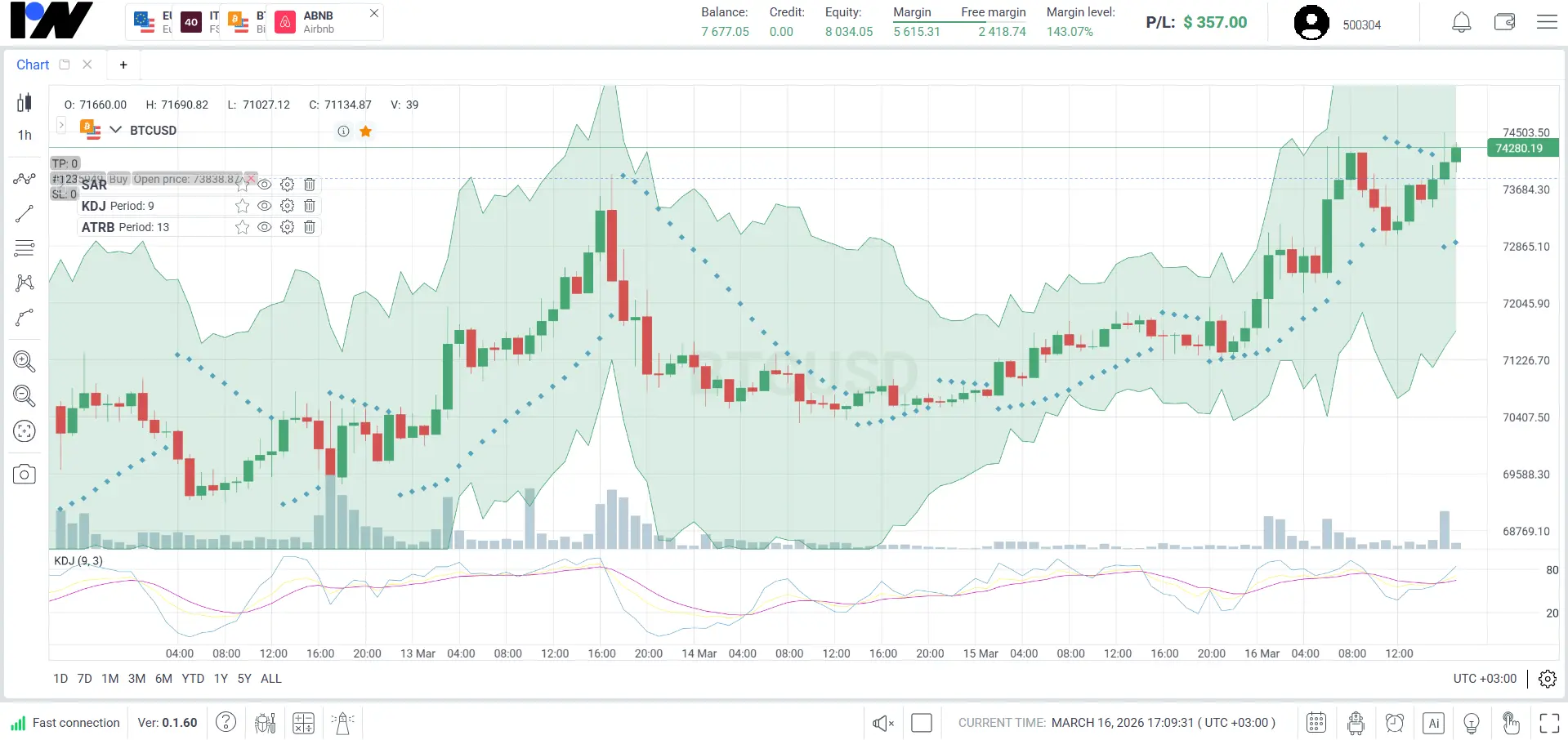This screenshot has width=1568, height=740.
Task: Expand the collapsed panel arrow beside BTCUSD
Action: [x=60, y=125]
